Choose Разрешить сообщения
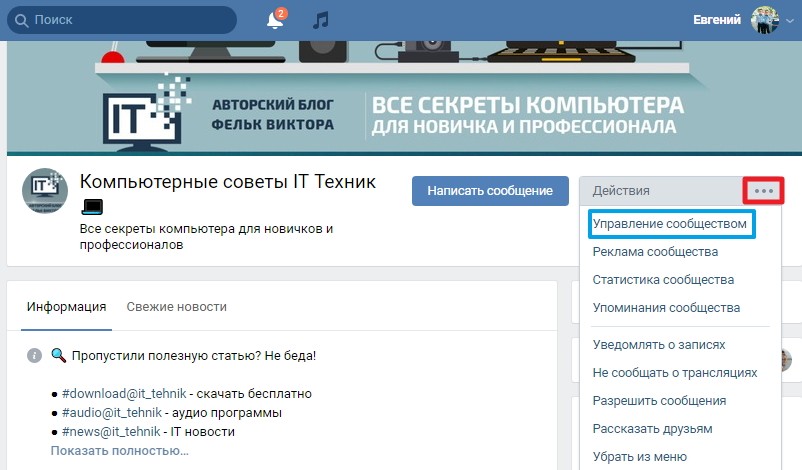Viewport: 802px width, 470px height. [x=659, y=401]
